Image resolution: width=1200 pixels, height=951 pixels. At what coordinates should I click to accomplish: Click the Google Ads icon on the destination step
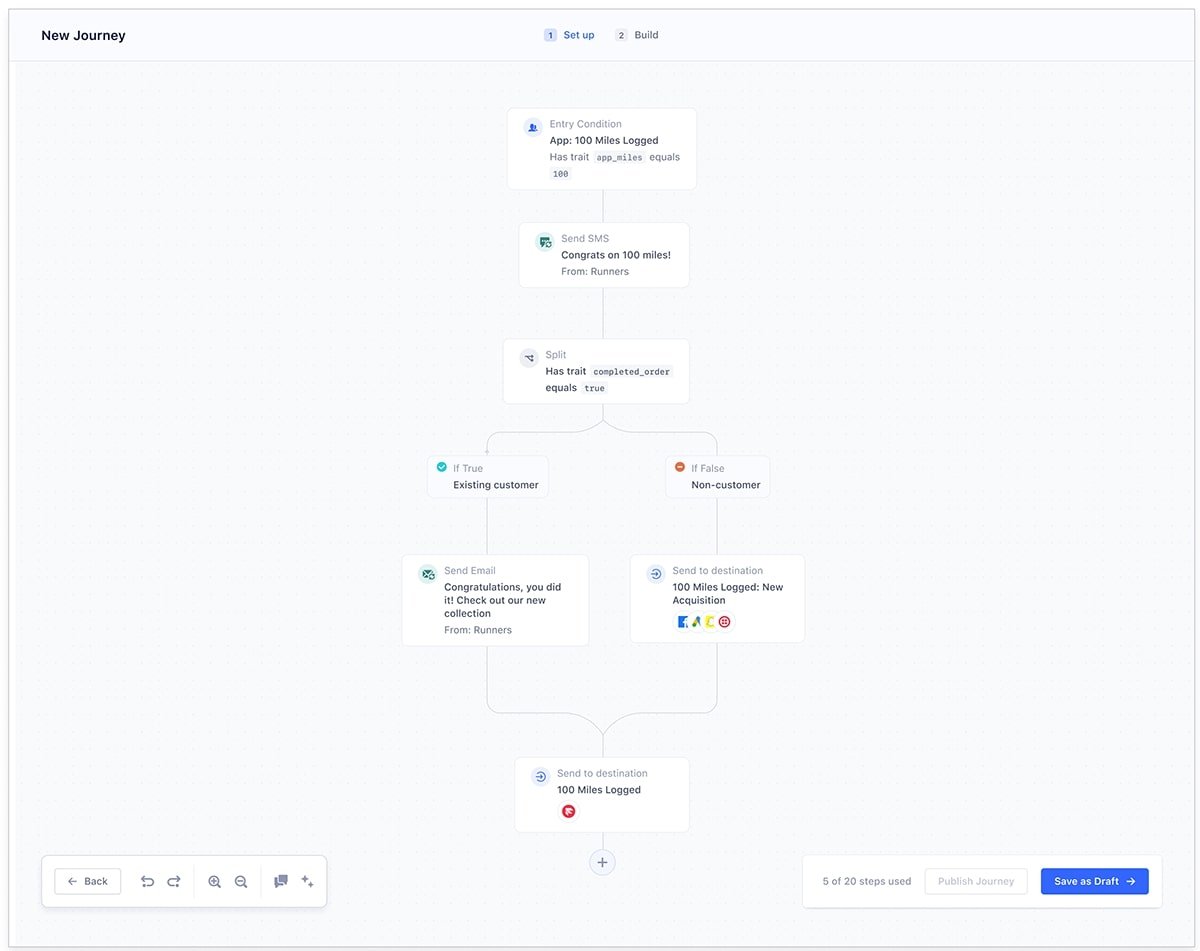click(x=696, y=621)
